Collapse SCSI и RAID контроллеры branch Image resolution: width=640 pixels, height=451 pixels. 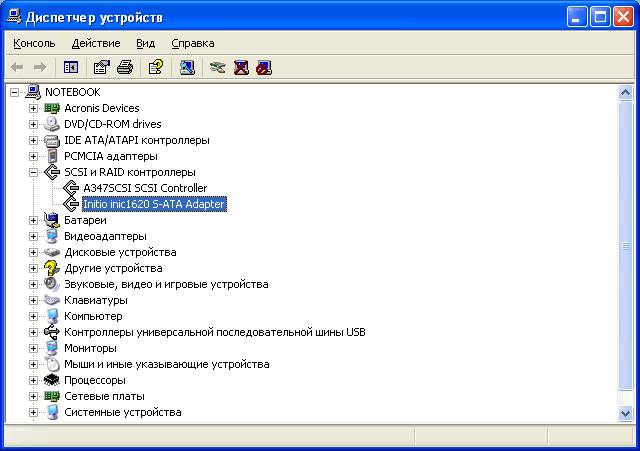[33, 172]
